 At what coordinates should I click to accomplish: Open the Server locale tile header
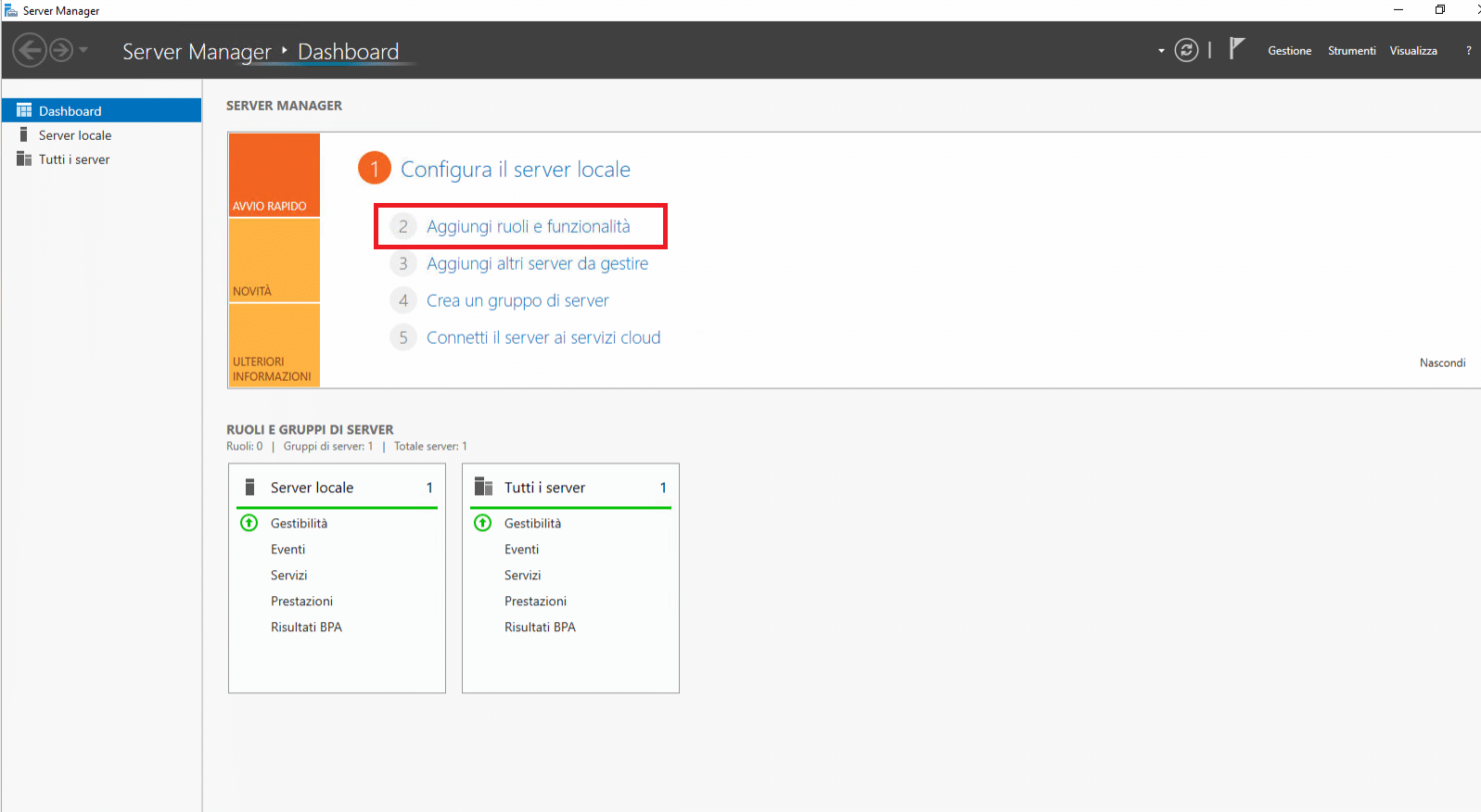337,487
